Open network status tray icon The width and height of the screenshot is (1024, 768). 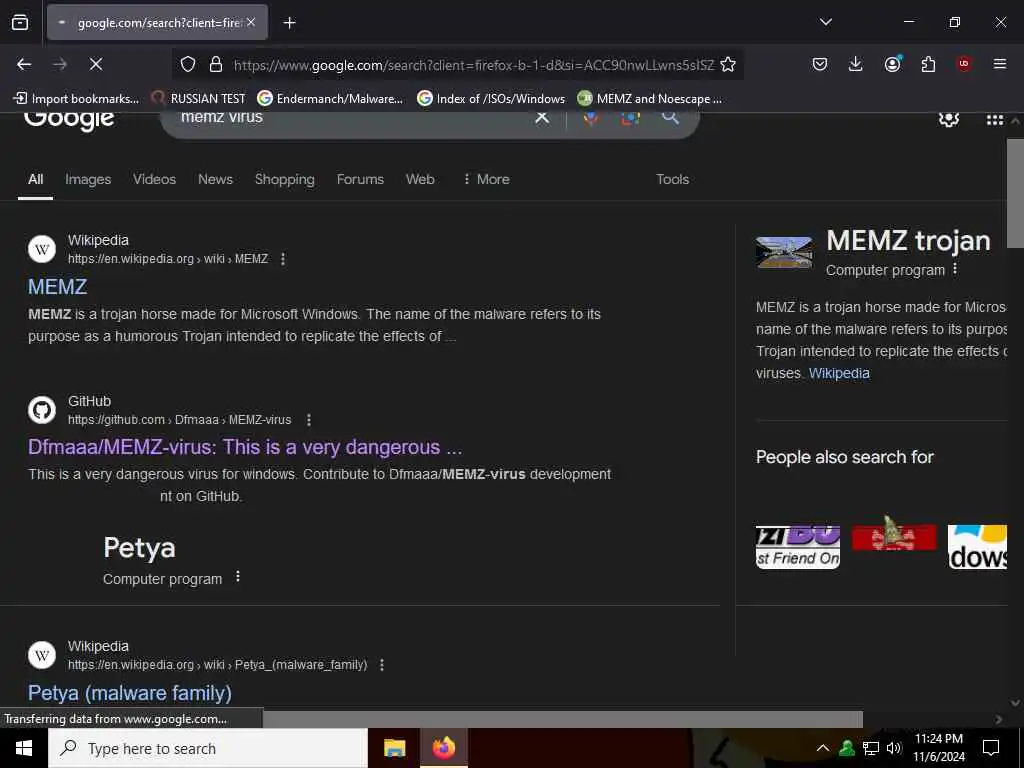pyautogui.click(x=870, y=748)
